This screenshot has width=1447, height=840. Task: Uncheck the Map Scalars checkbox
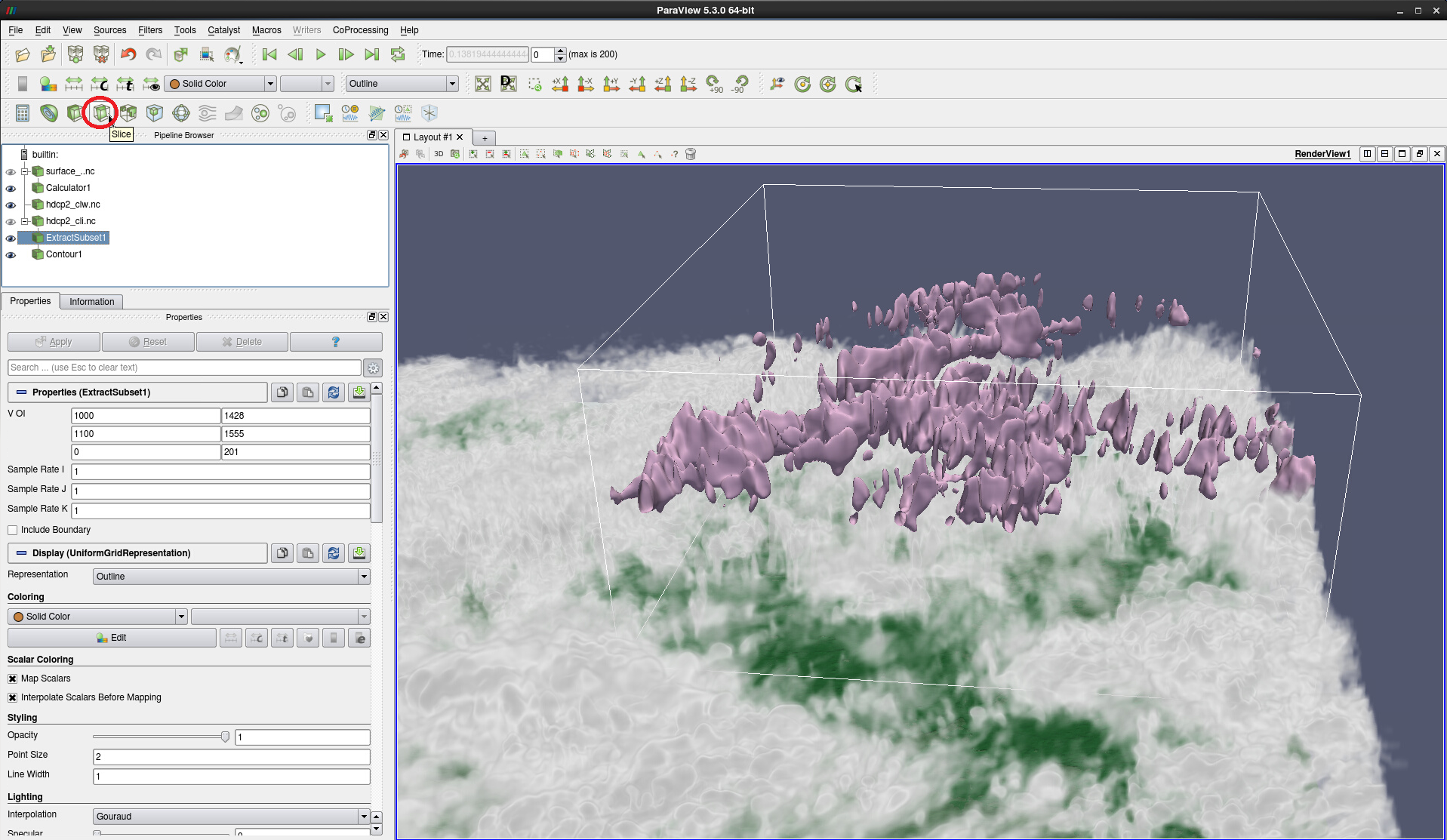[13, 678]
